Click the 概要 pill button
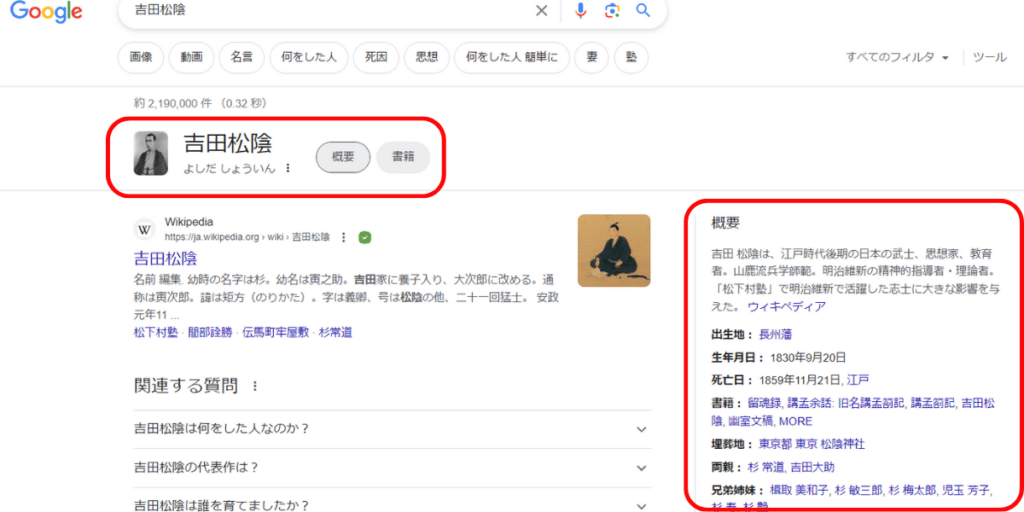1024x512 pixels. [344, 157]
